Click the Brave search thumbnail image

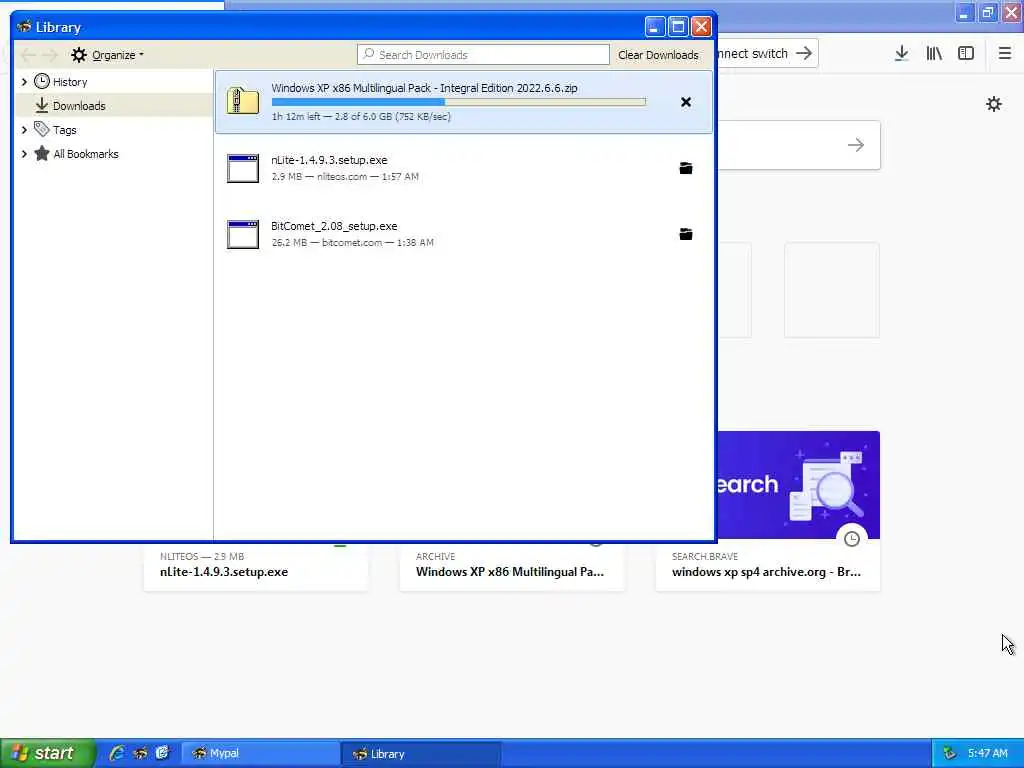pos(799,485)
